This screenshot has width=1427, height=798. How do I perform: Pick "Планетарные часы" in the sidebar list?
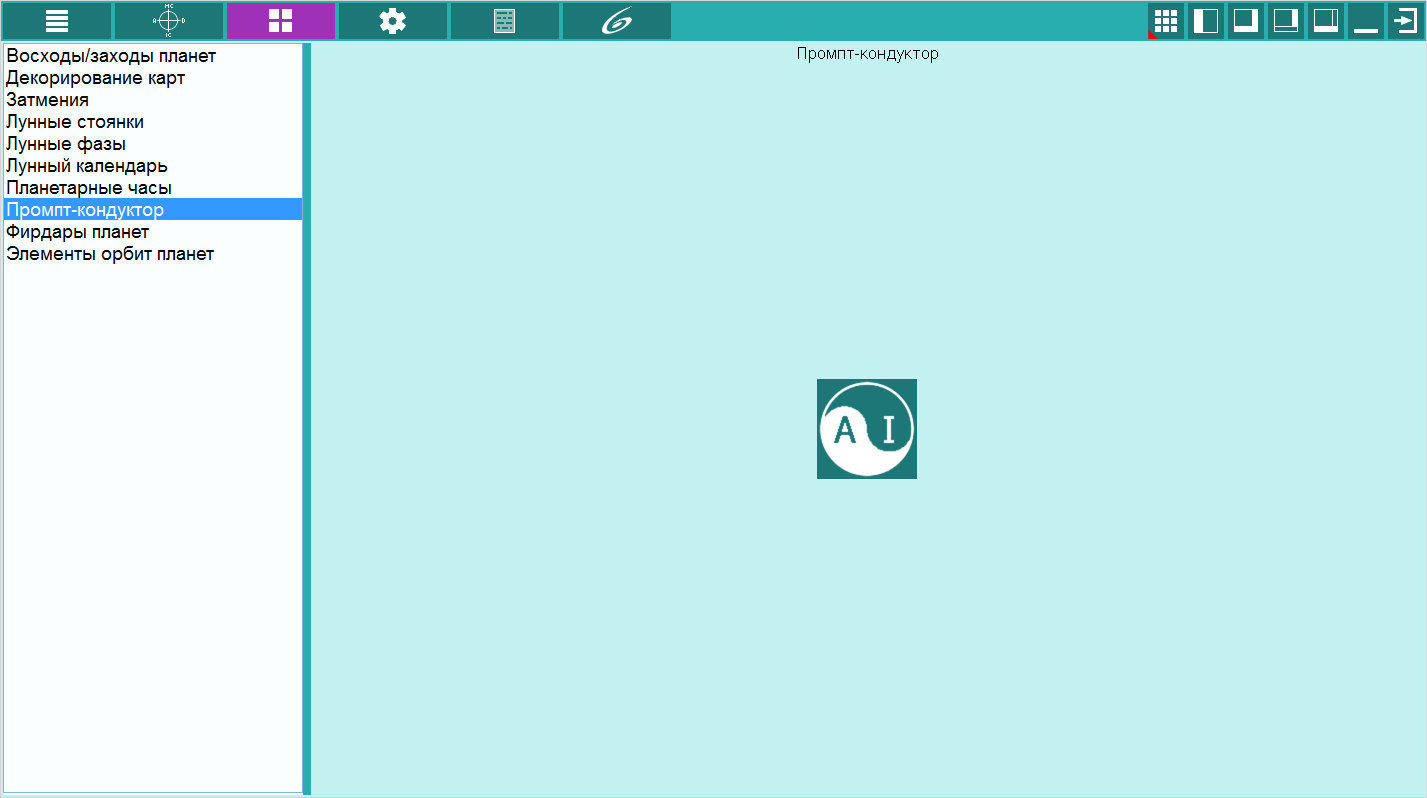pyautogui.click(x=89, y=188)
